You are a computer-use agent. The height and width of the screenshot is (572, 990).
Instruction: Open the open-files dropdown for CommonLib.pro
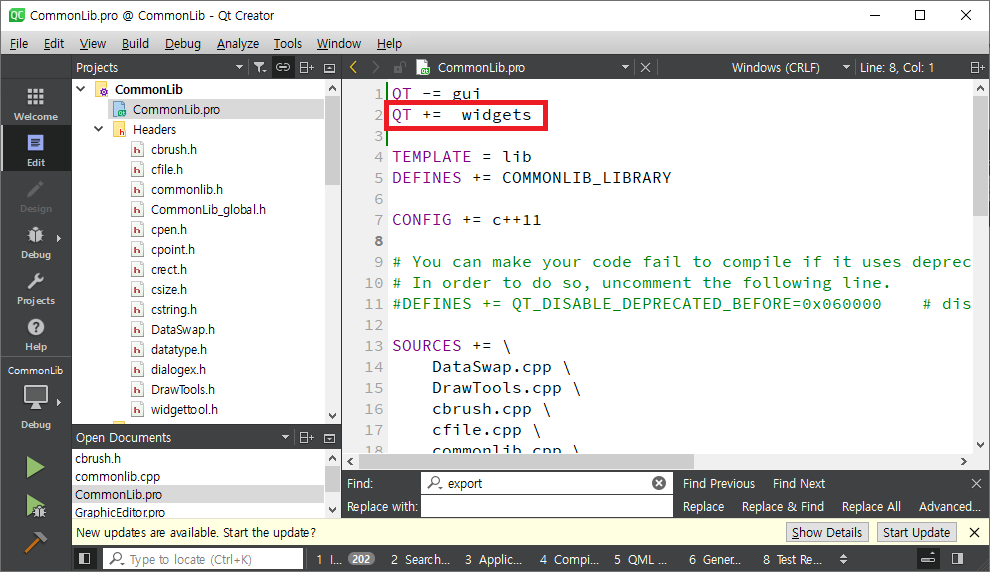625,68
